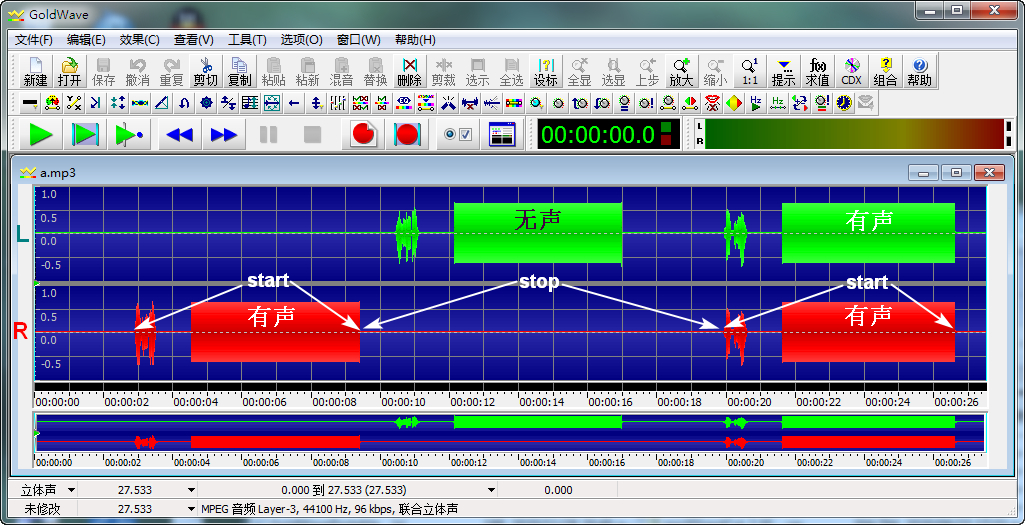This screenshot has width=1025, height=525.
Task: Click the green Play button
Action: coord(40,135)
